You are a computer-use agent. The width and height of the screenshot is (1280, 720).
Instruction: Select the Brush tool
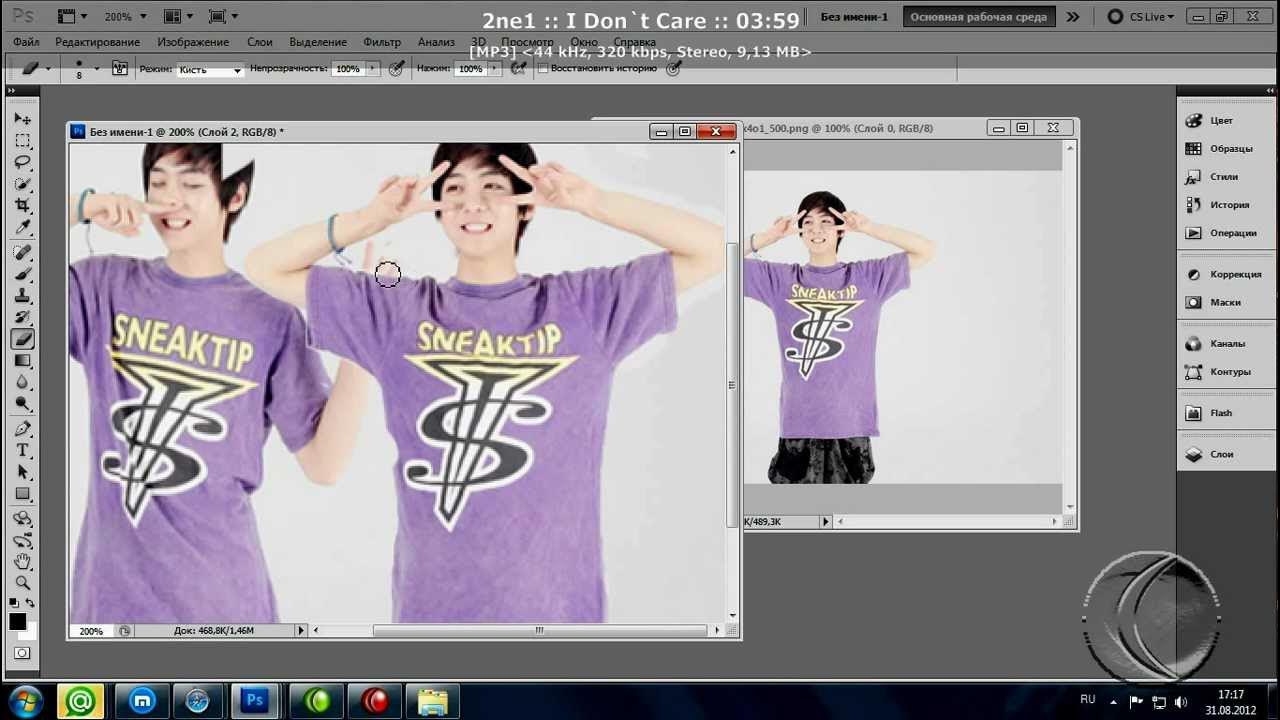pyautogui.click(x=22, y=274)
